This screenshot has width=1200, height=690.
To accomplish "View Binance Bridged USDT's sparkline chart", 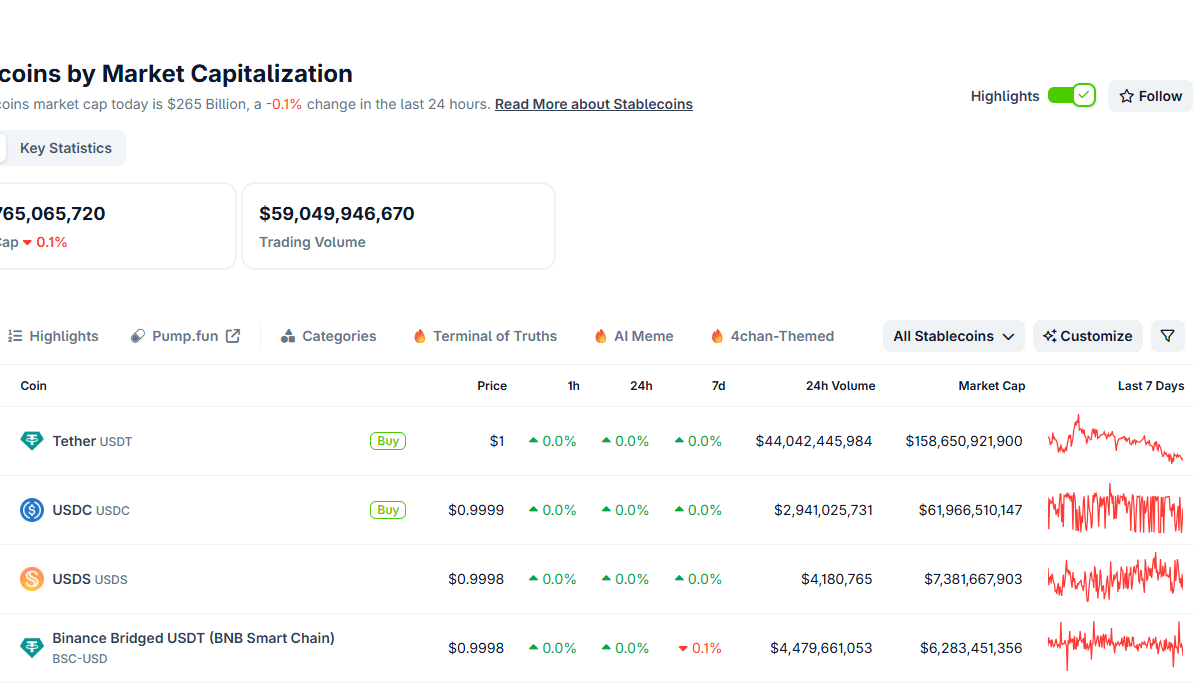I will tap(1115, 646).
